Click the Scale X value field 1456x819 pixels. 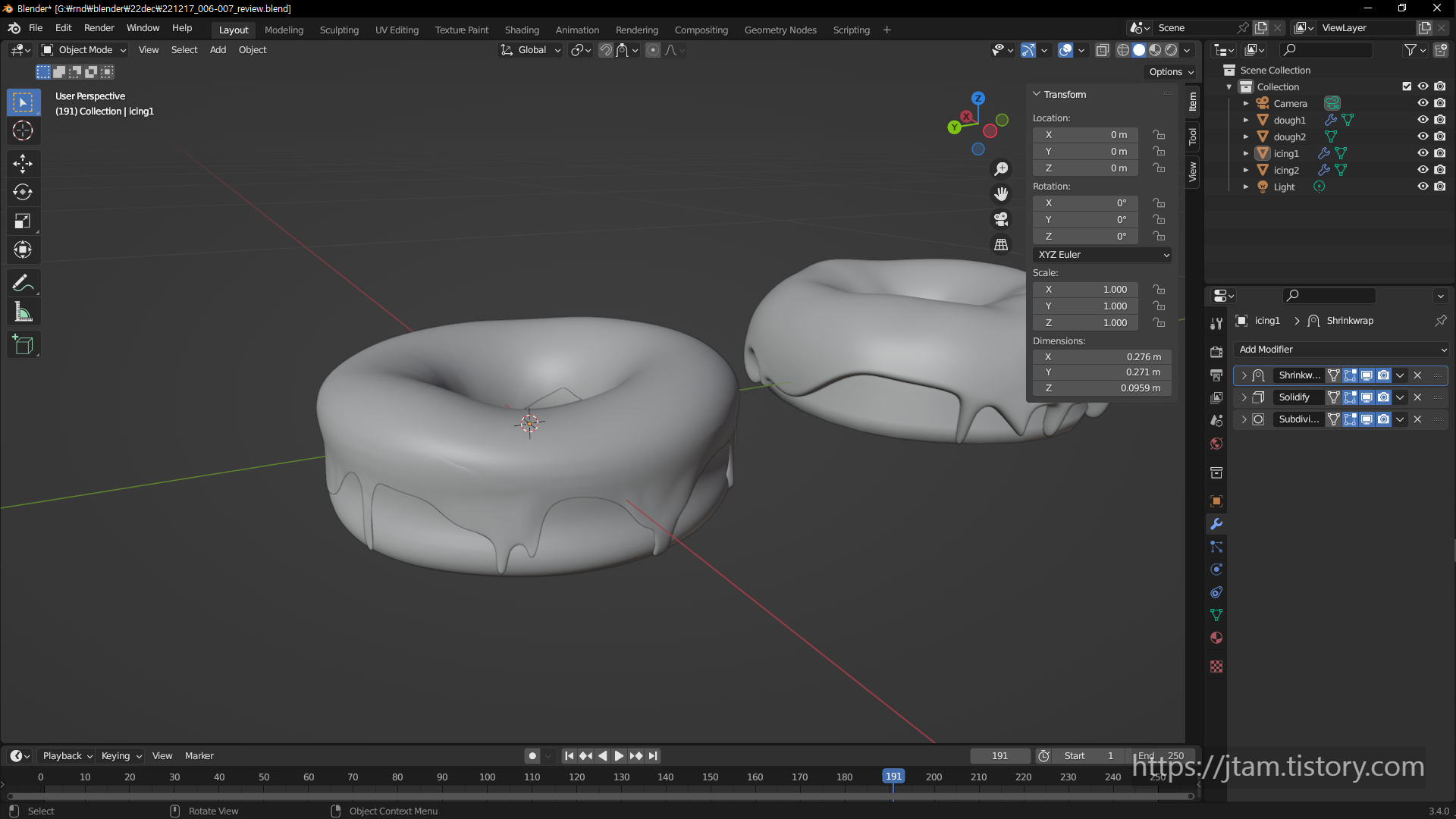point(1085,290)
